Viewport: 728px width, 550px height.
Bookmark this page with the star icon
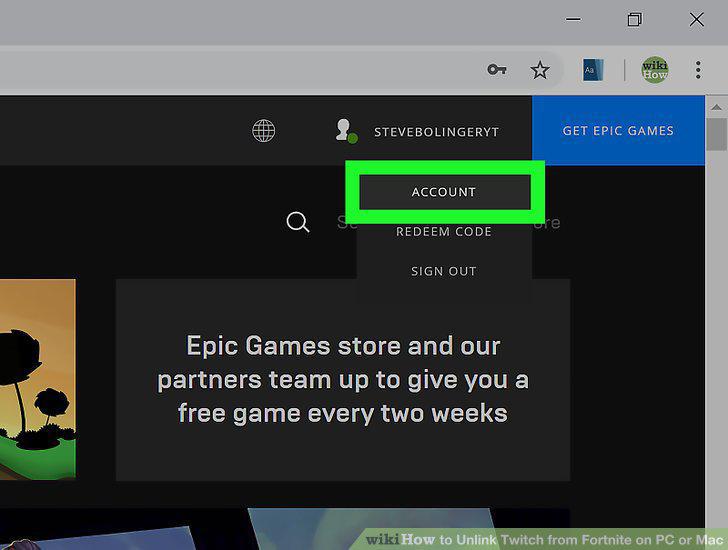click(x=540, y=70)
